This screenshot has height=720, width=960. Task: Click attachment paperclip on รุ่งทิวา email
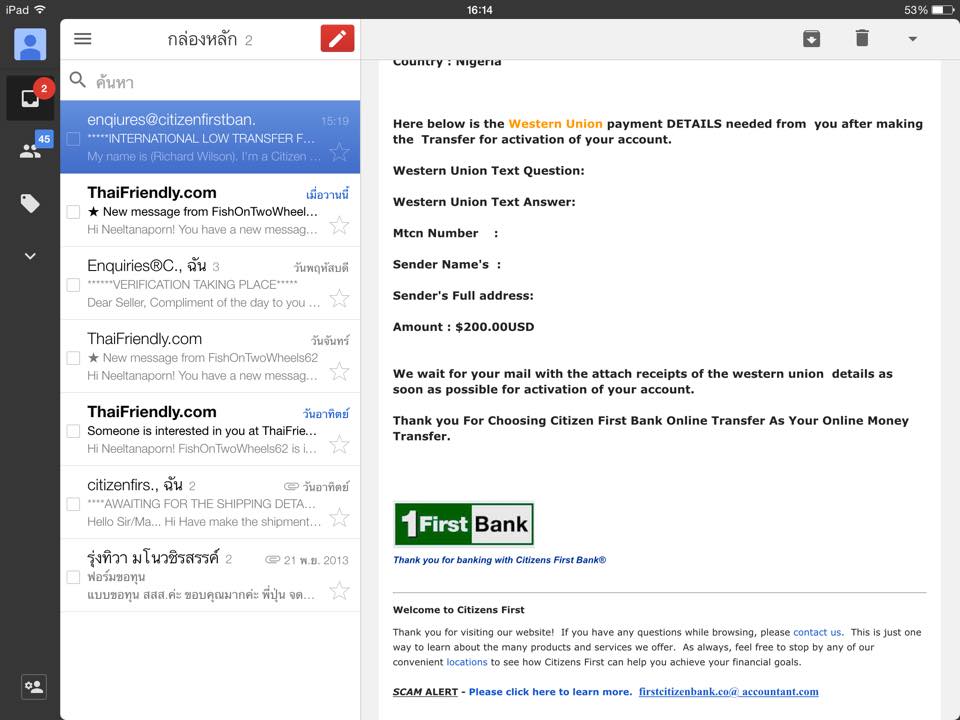(272, 560)
